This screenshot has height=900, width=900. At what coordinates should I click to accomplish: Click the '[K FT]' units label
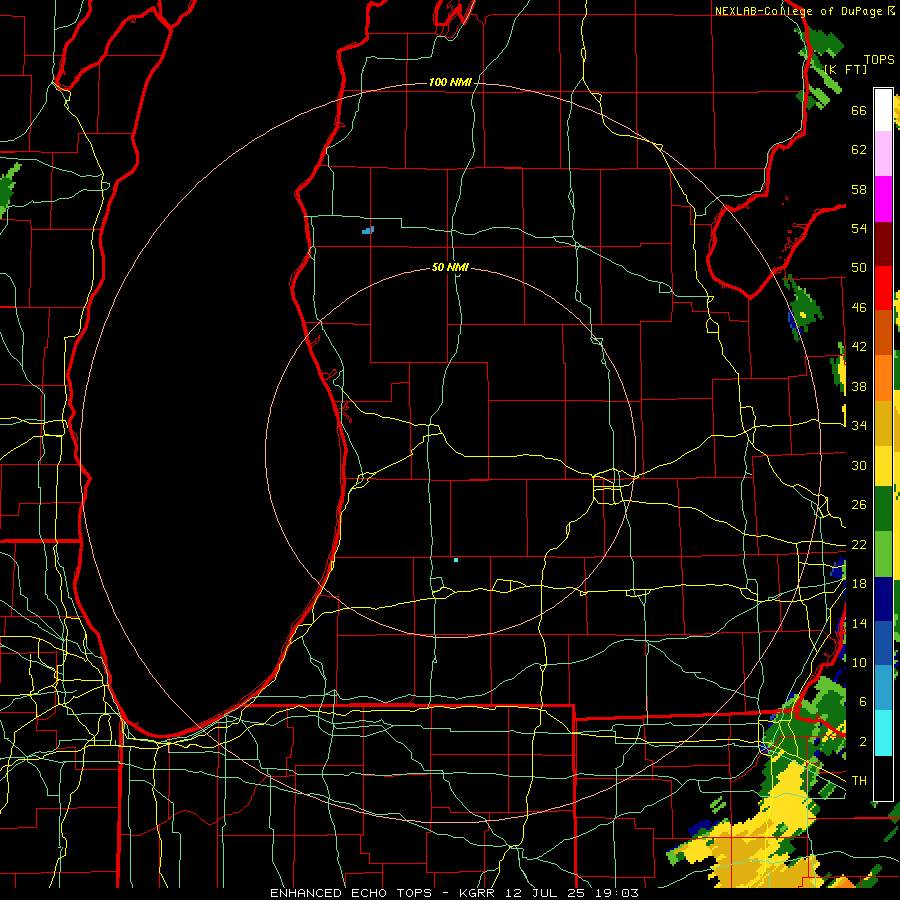pyautogui.click(x=845, y=69)
